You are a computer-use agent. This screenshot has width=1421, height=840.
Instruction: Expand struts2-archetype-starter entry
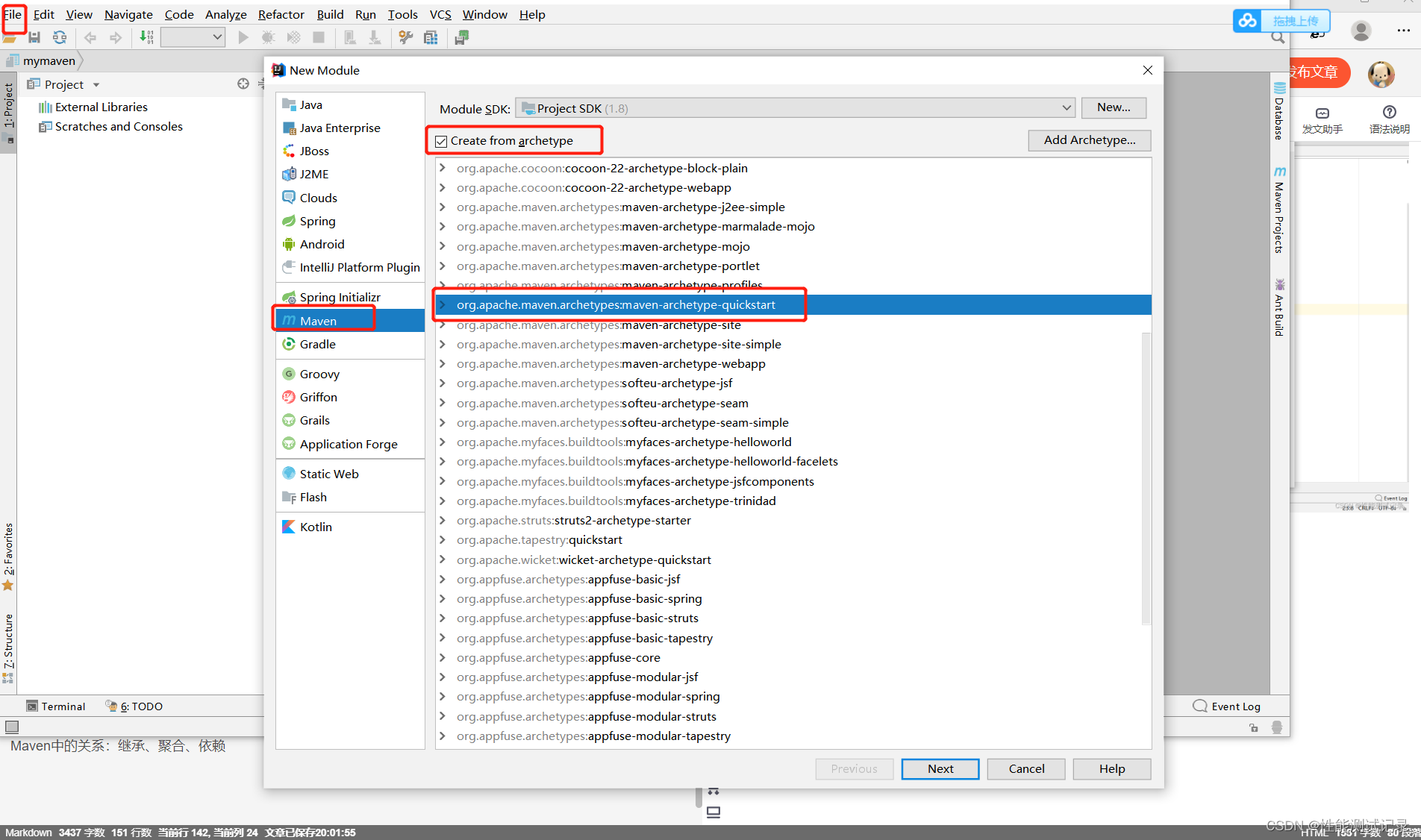pos(442,520)
